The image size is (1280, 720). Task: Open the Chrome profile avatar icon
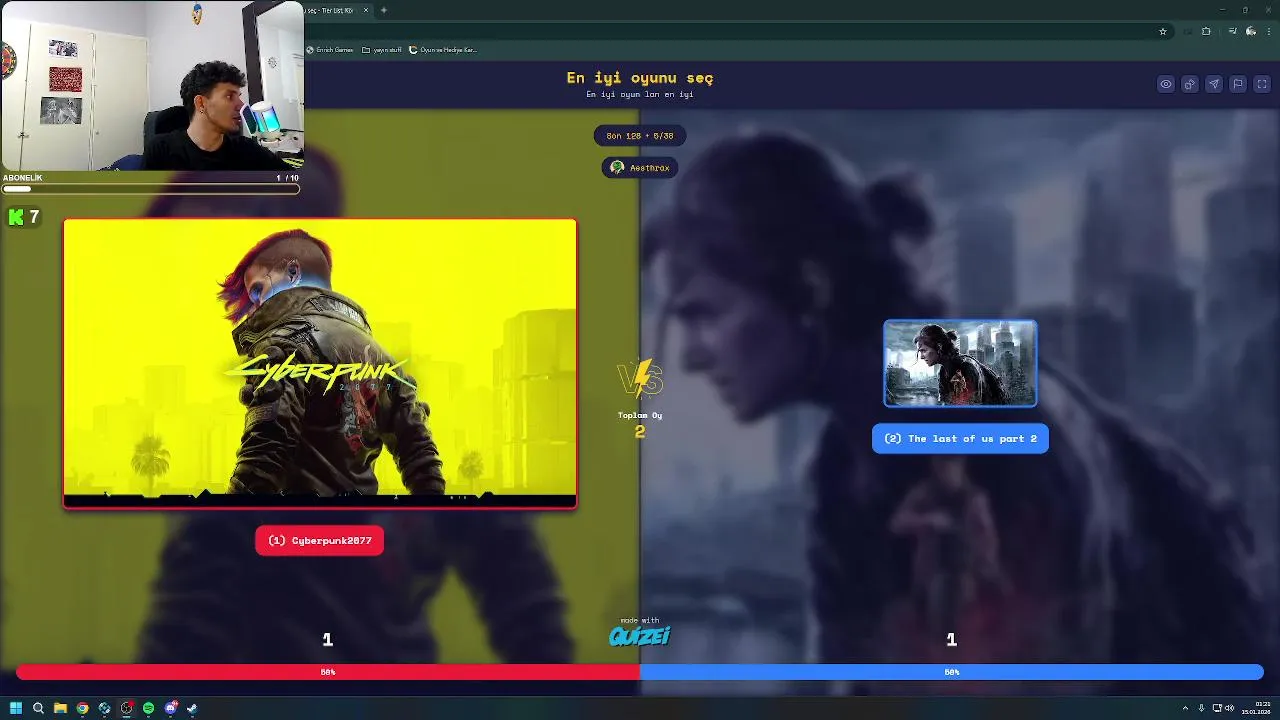1251,31
